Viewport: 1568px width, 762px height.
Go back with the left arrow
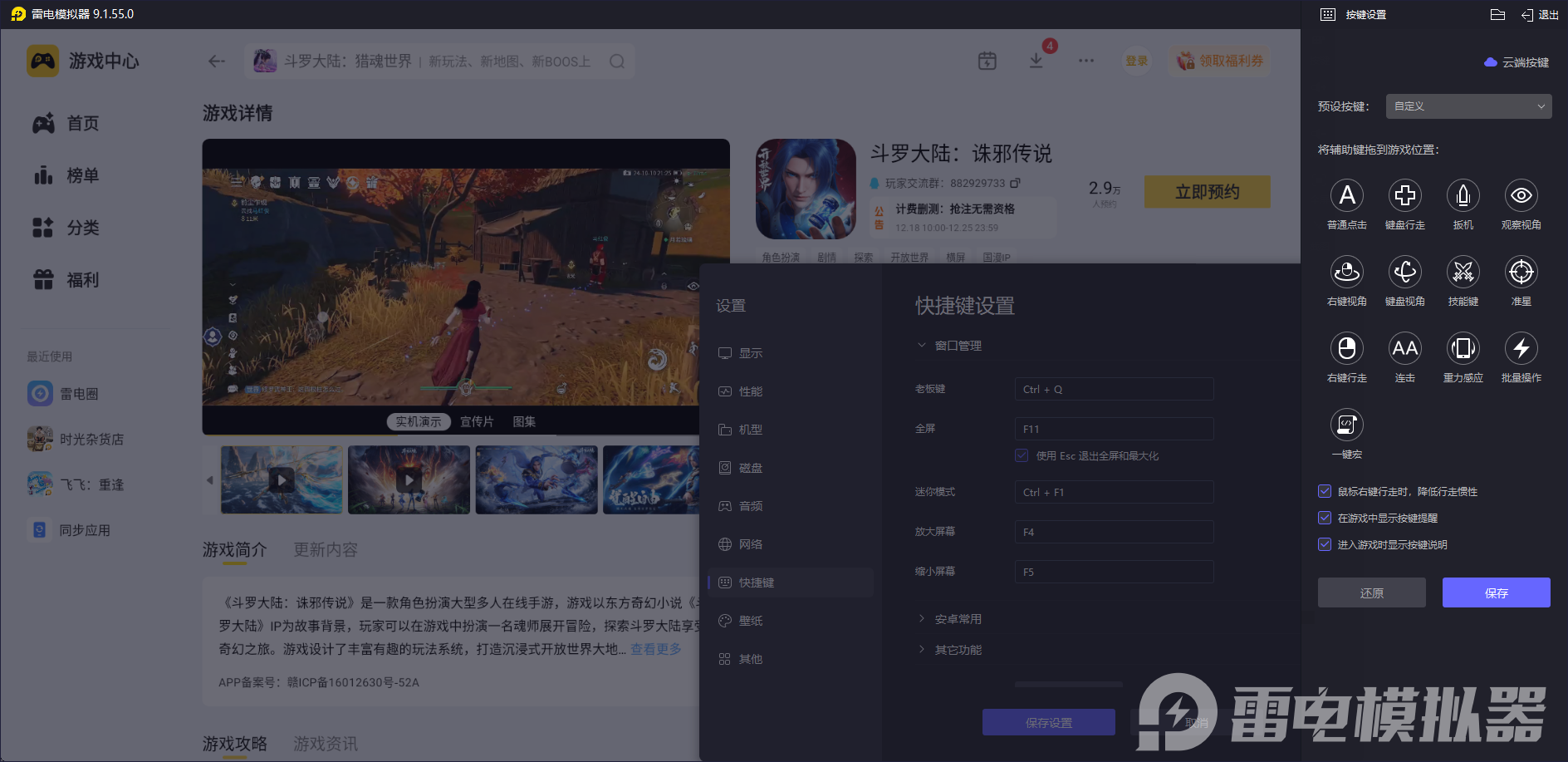coord(217,61)
